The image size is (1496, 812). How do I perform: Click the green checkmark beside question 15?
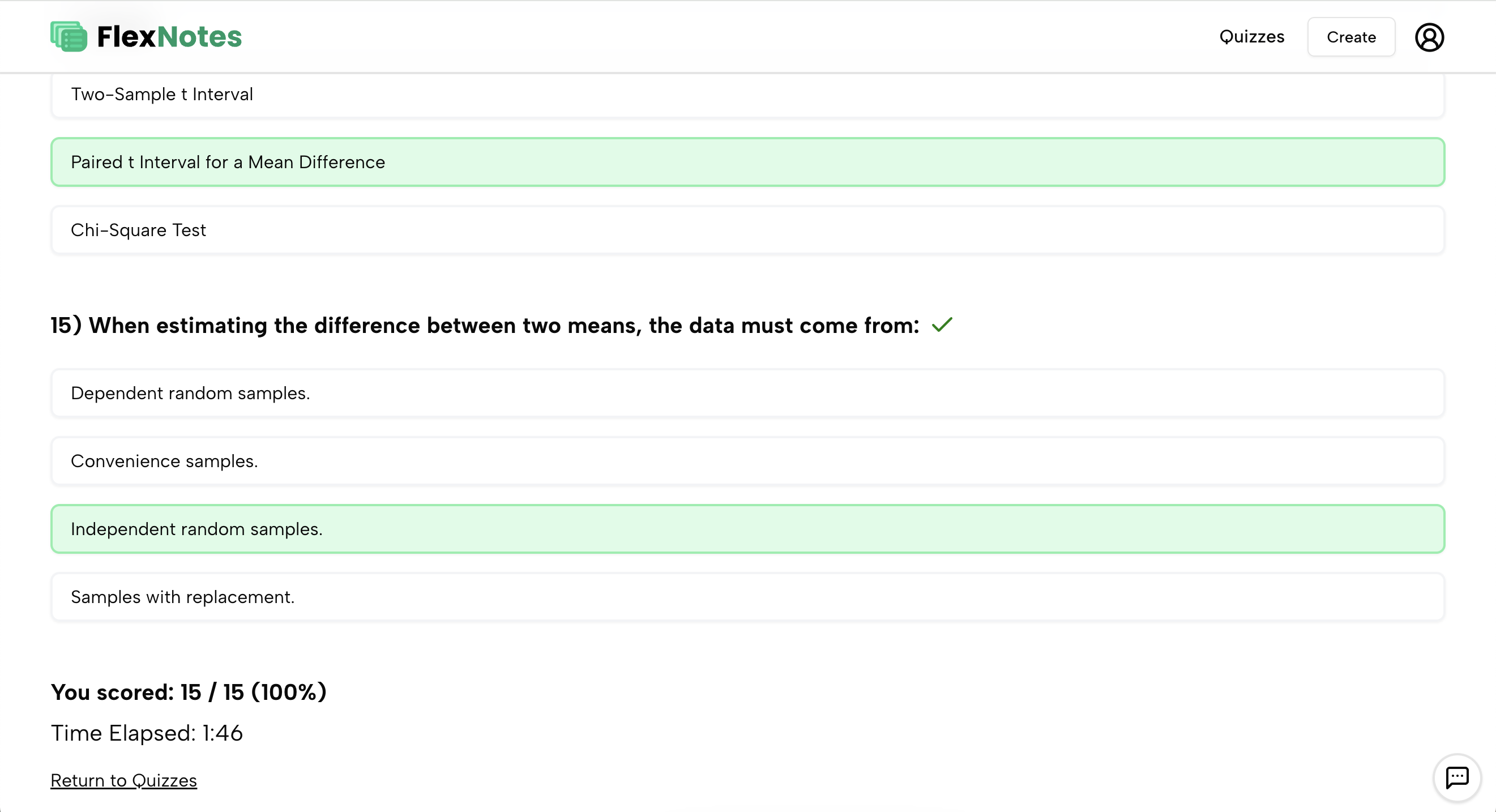point(942,324)
